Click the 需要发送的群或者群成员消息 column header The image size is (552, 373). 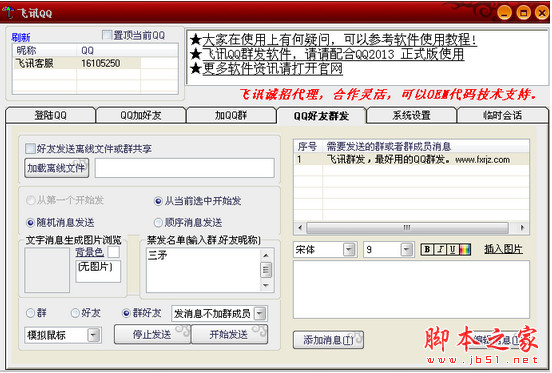click(425, 146)
